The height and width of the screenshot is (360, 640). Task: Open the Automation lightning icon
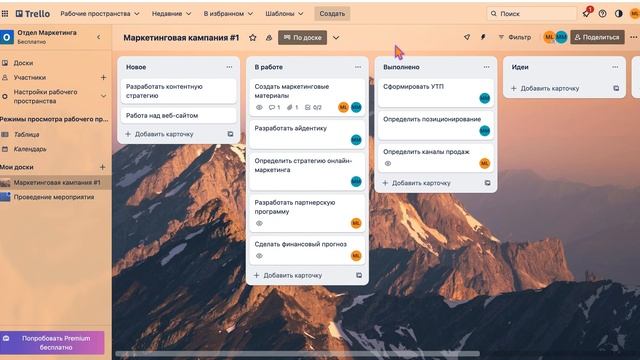click(483, 37)
